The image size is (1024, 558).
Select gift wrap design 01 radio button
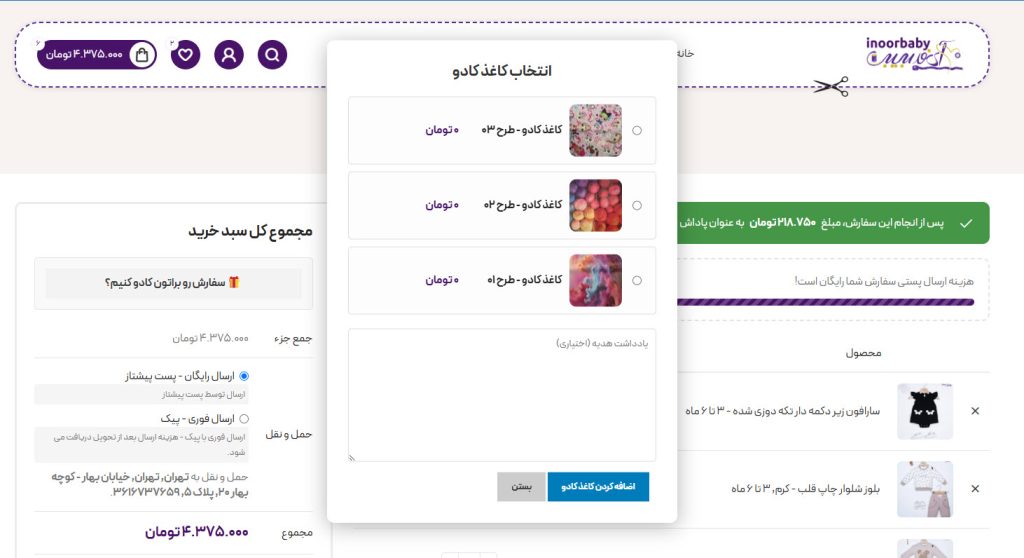coord(638,280)
